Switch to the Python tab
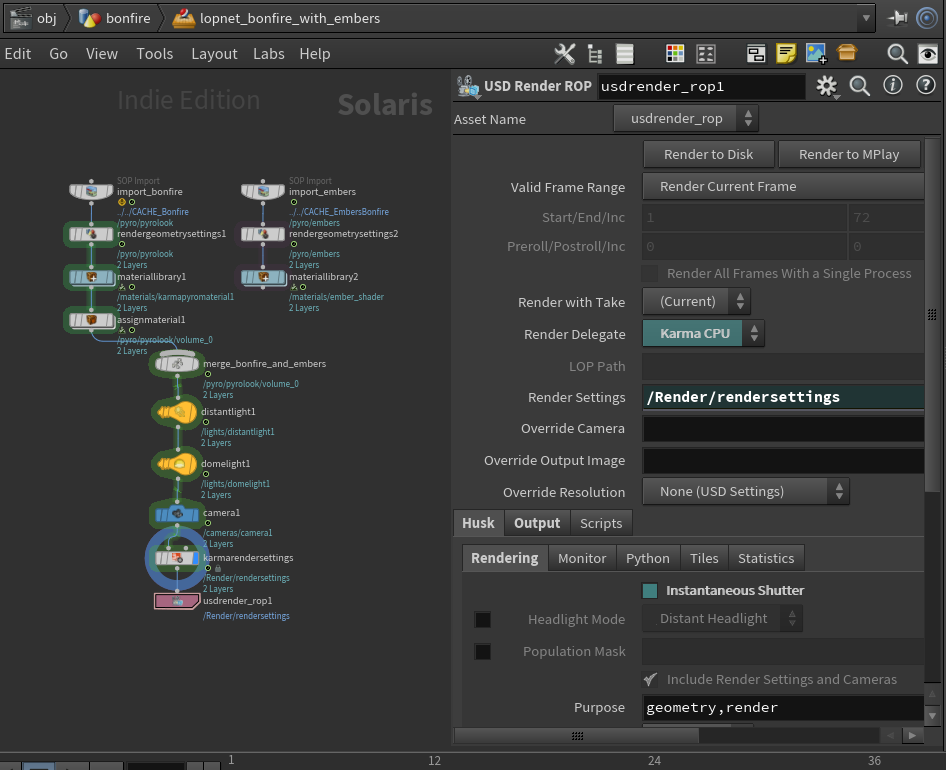This screenshot has height=770, width=946. [x=647, y=558]
